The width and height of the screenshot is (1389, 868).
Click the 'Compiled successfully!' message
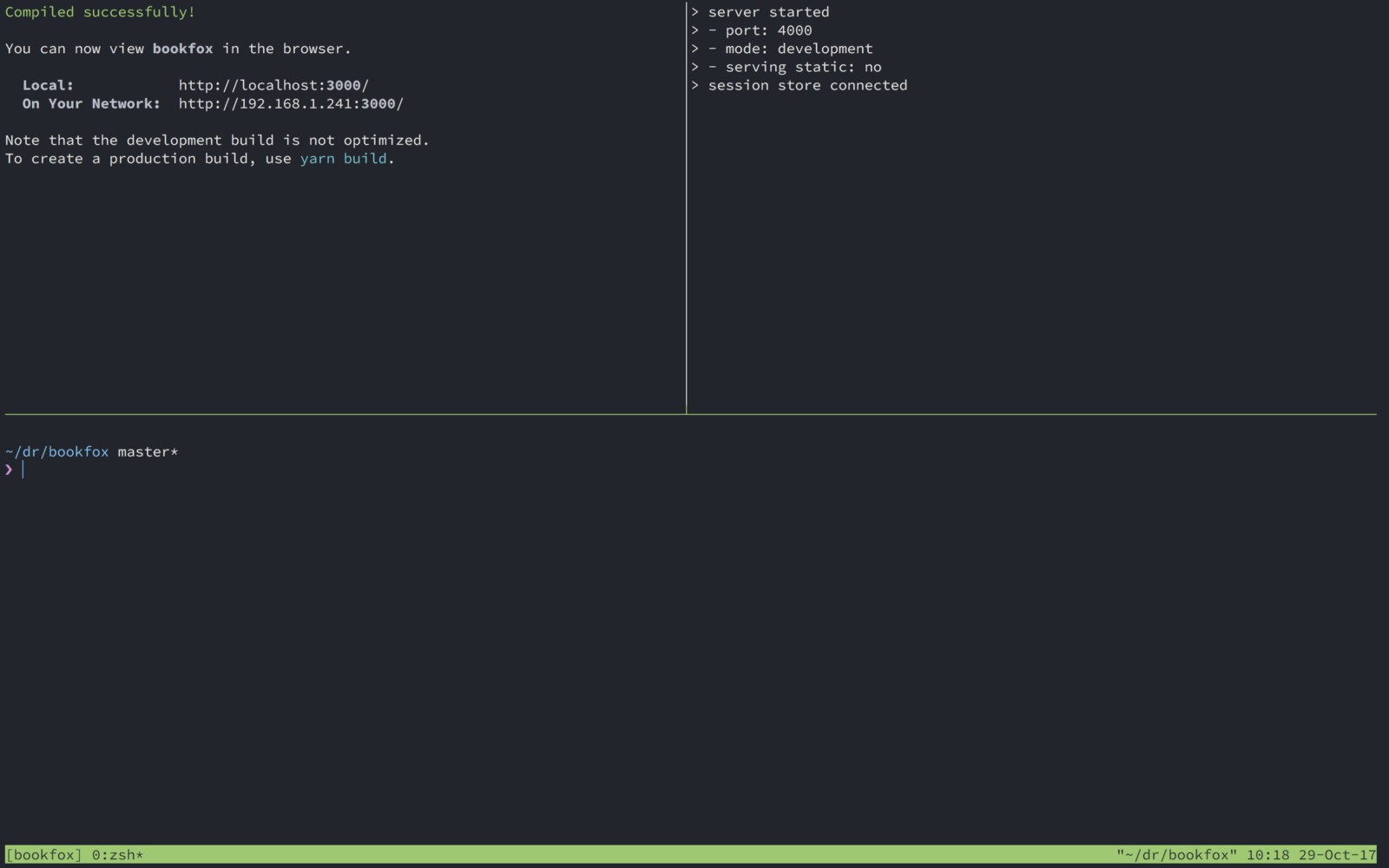101,12
